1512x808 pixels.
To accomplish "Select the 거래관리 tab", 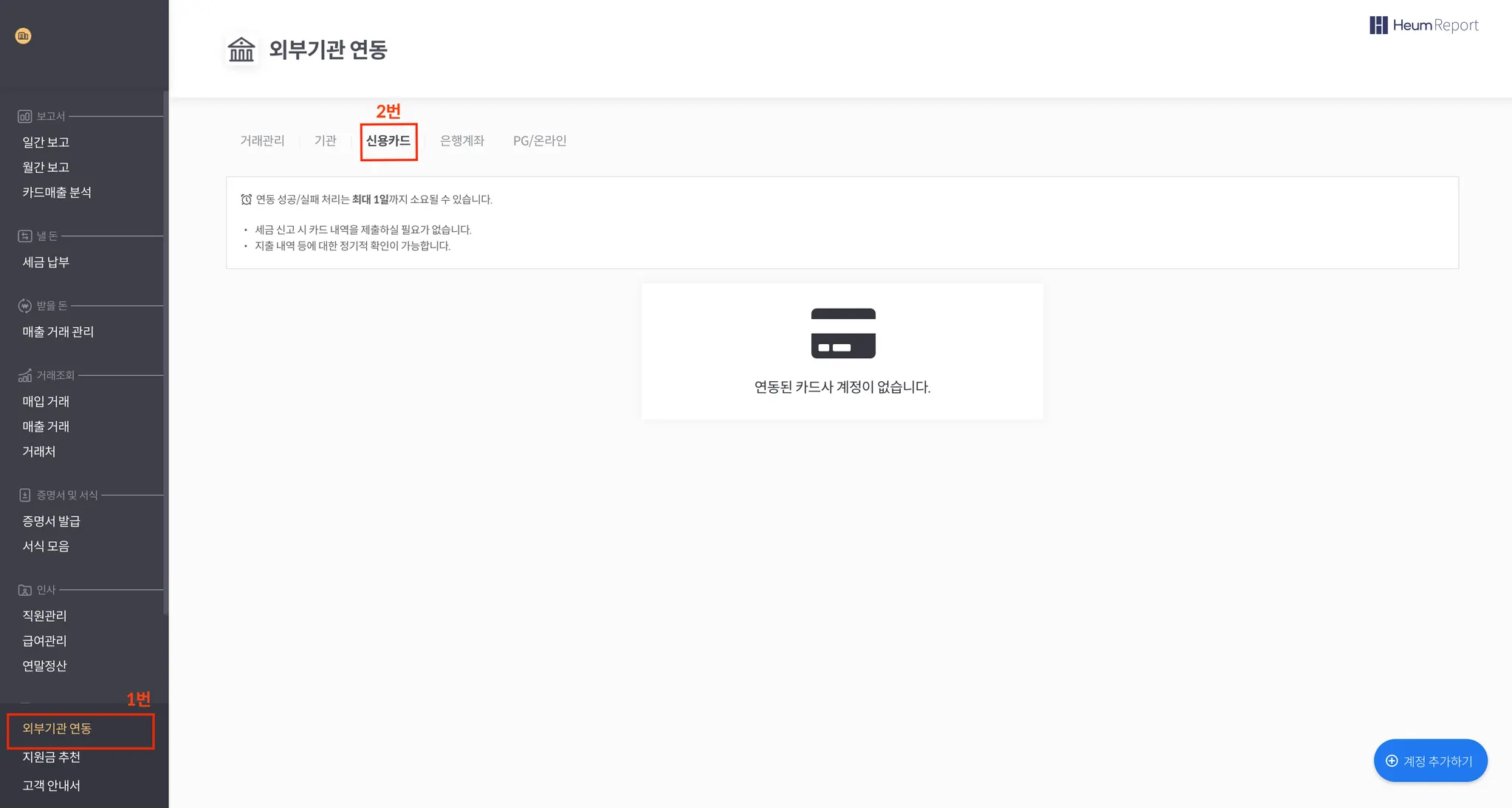I will tap(262, 140).
